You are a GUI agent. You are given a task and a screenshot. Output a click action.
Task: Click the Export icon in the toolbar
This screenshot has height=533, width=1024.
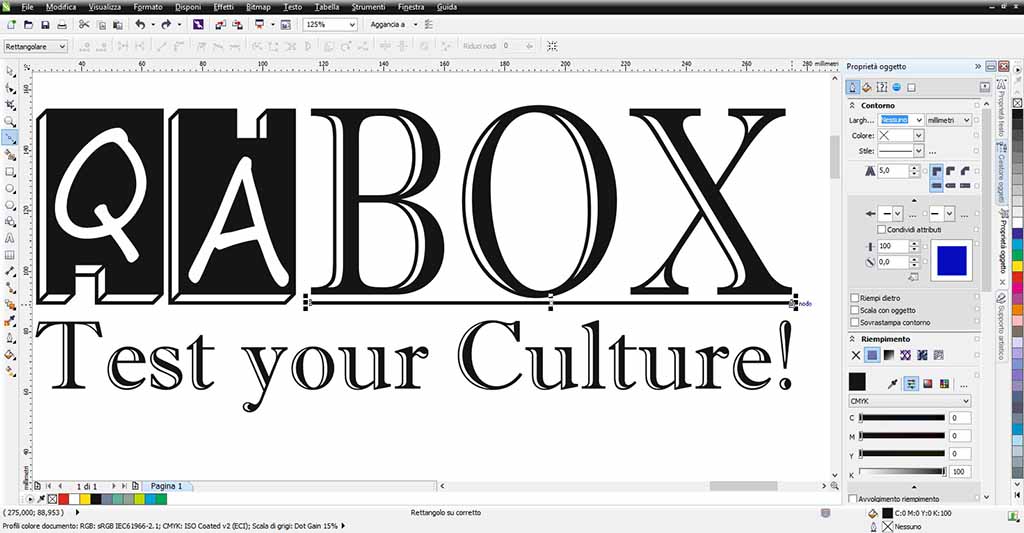click(238, 25)
